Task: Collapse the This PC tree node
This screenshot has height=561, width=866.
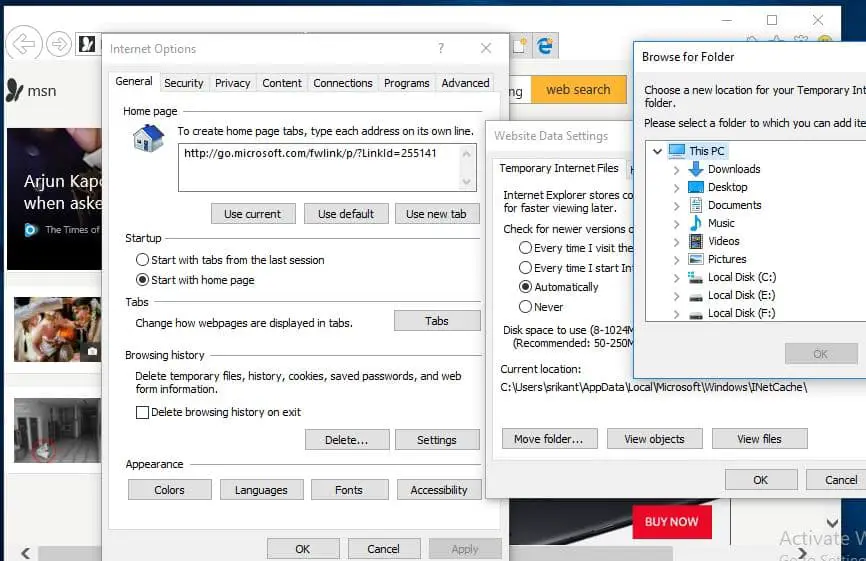Action: tap(657, 151)
